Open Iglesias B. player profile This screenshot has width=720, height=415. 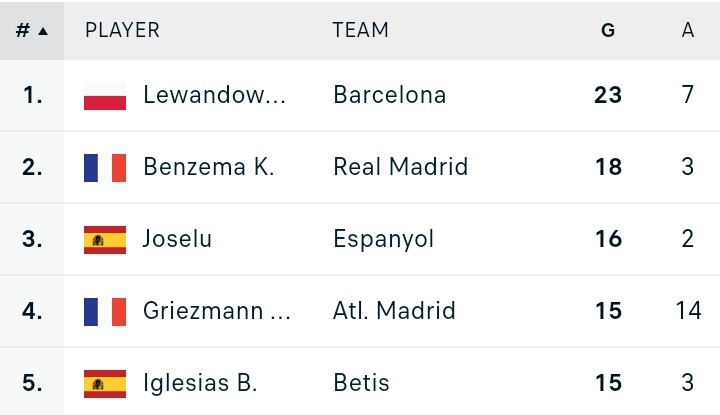tap(200, 383)
